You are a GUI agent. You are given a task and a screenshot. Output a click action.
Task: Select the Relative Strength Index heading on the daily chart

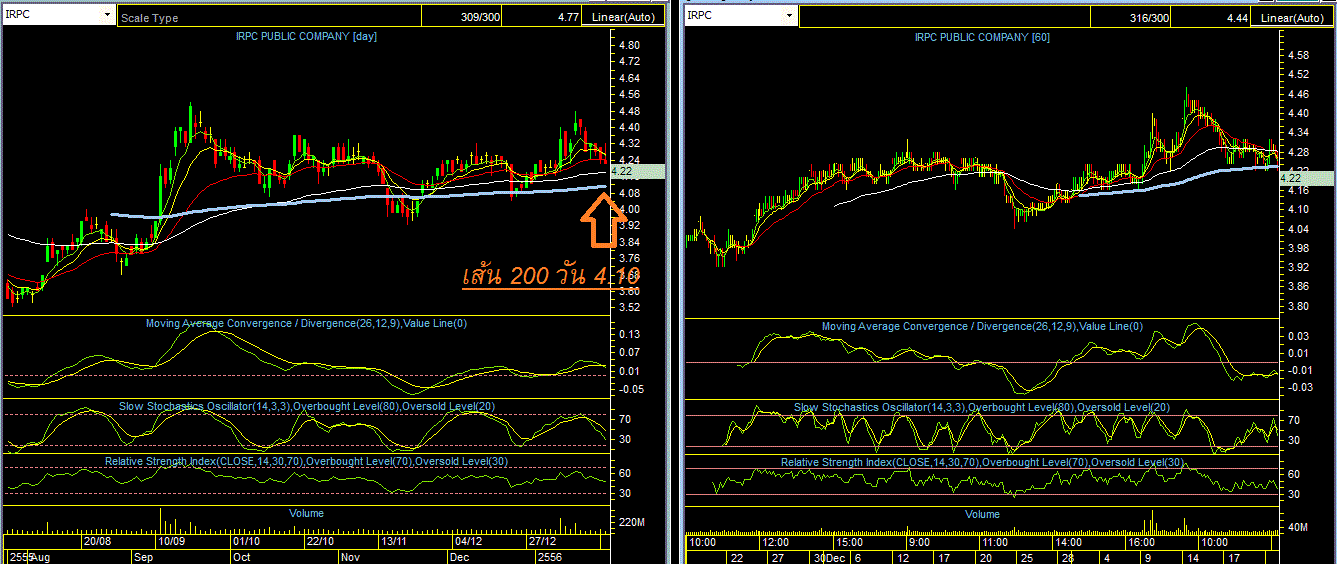[307, 461]
